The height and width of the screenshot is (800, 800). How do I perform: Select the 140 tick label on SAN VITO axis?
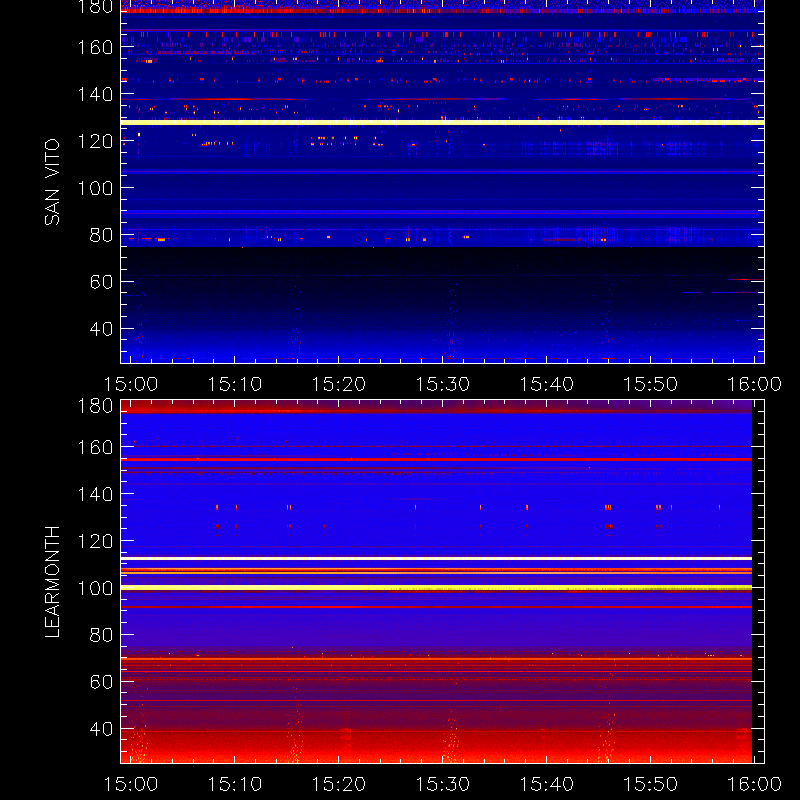[x=95, y=94]
